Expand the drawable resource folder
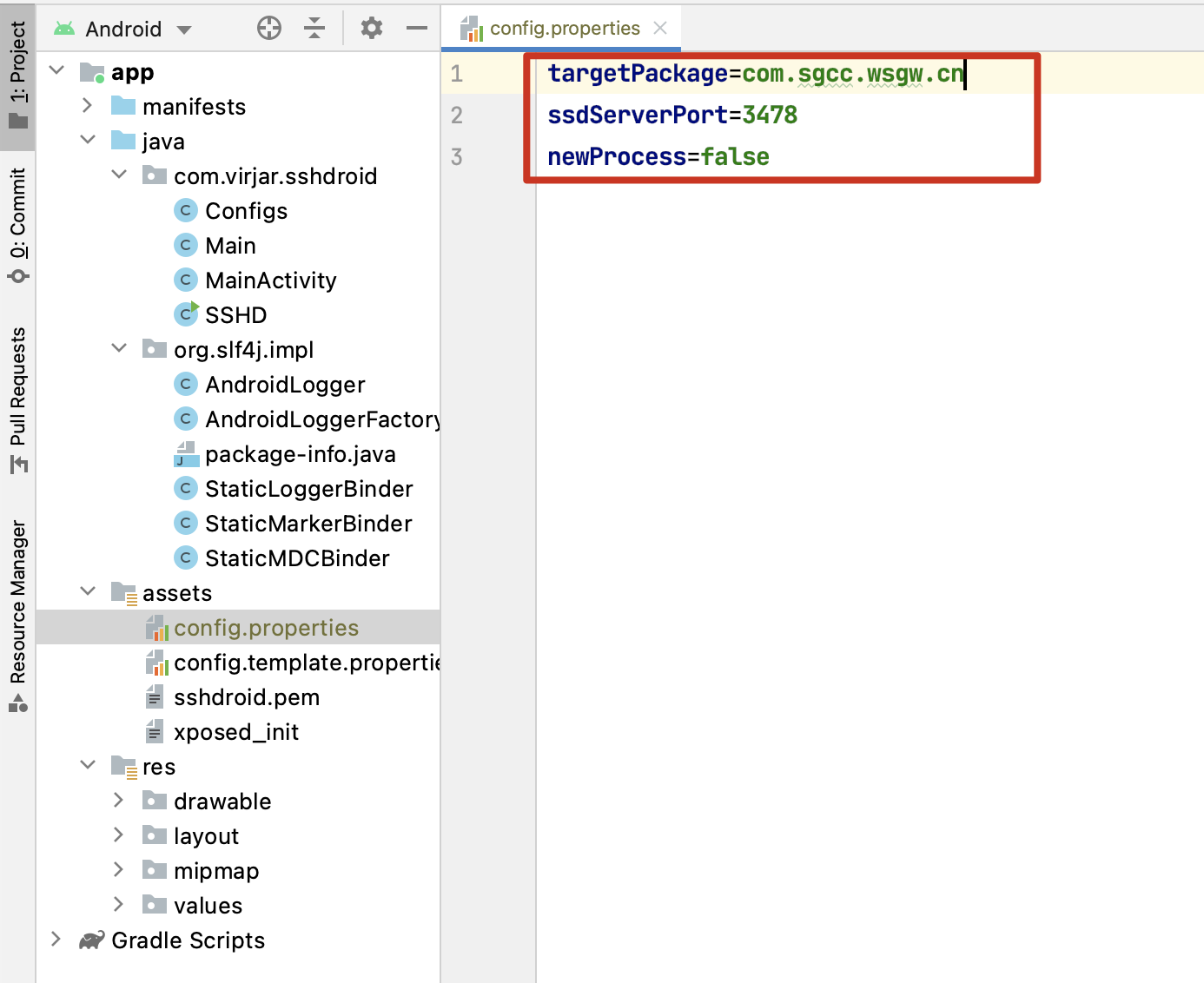This screenshot has width=1204, height=983. (119, 801)
